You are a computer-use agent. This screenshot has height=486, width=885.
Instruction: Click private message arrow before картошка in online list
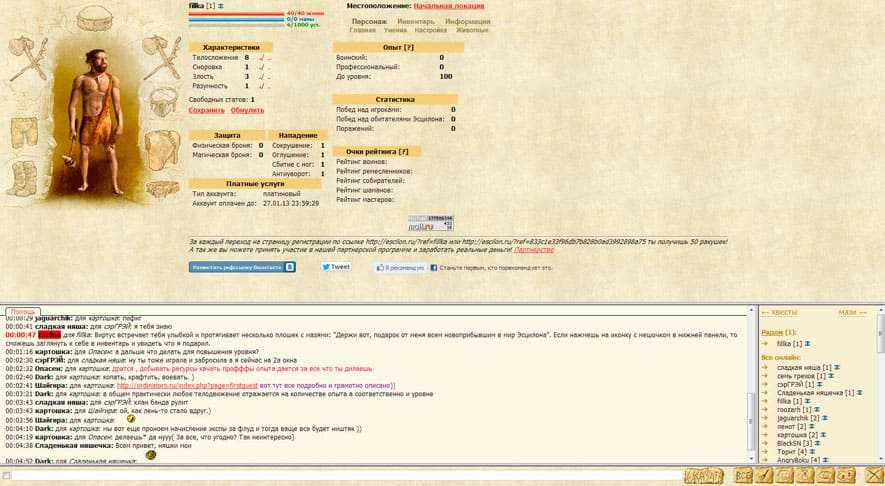[767, 436]
